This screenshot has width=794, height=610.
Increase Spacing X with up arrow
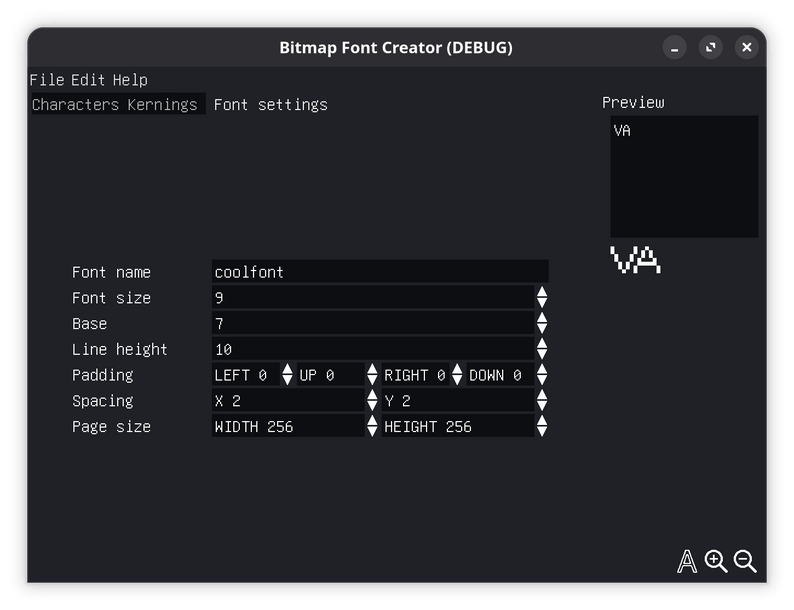click(372, 395)
